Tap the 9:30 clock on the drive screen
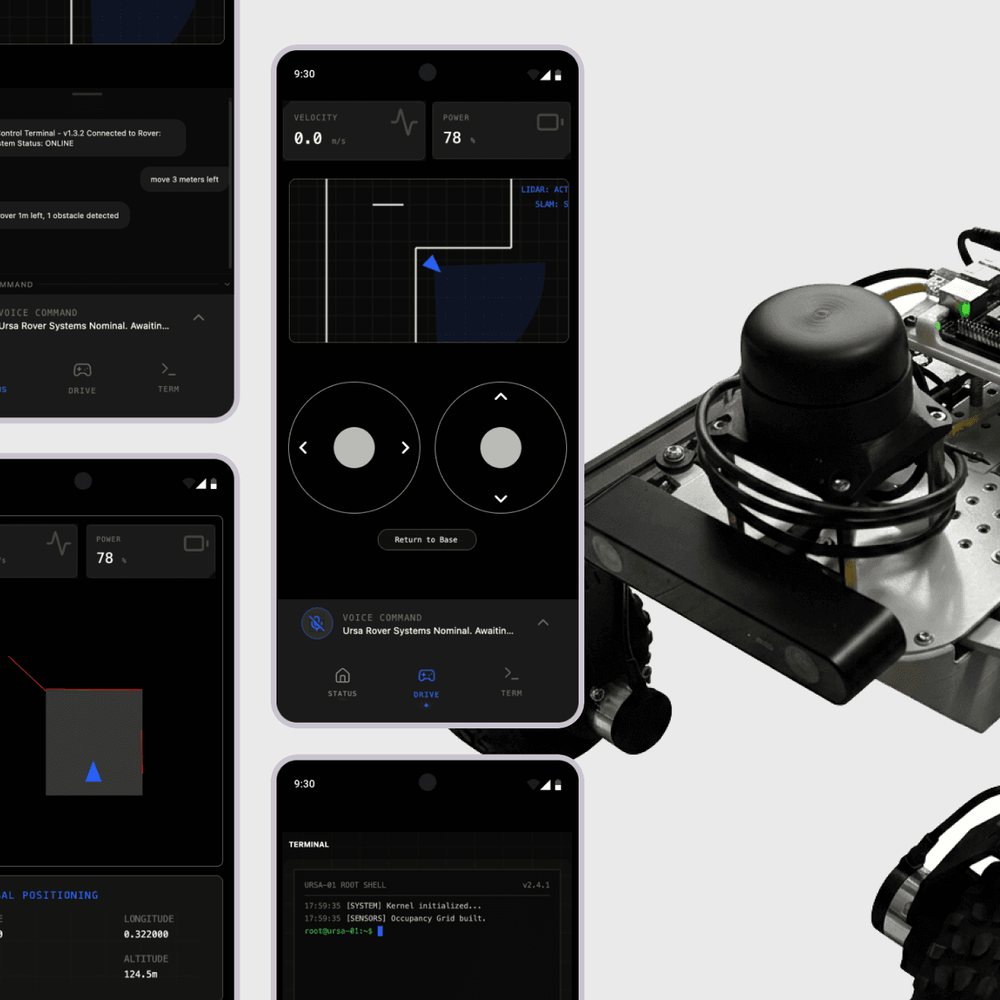Viewport: 1000px width, 1000px height. click(304, 74)
